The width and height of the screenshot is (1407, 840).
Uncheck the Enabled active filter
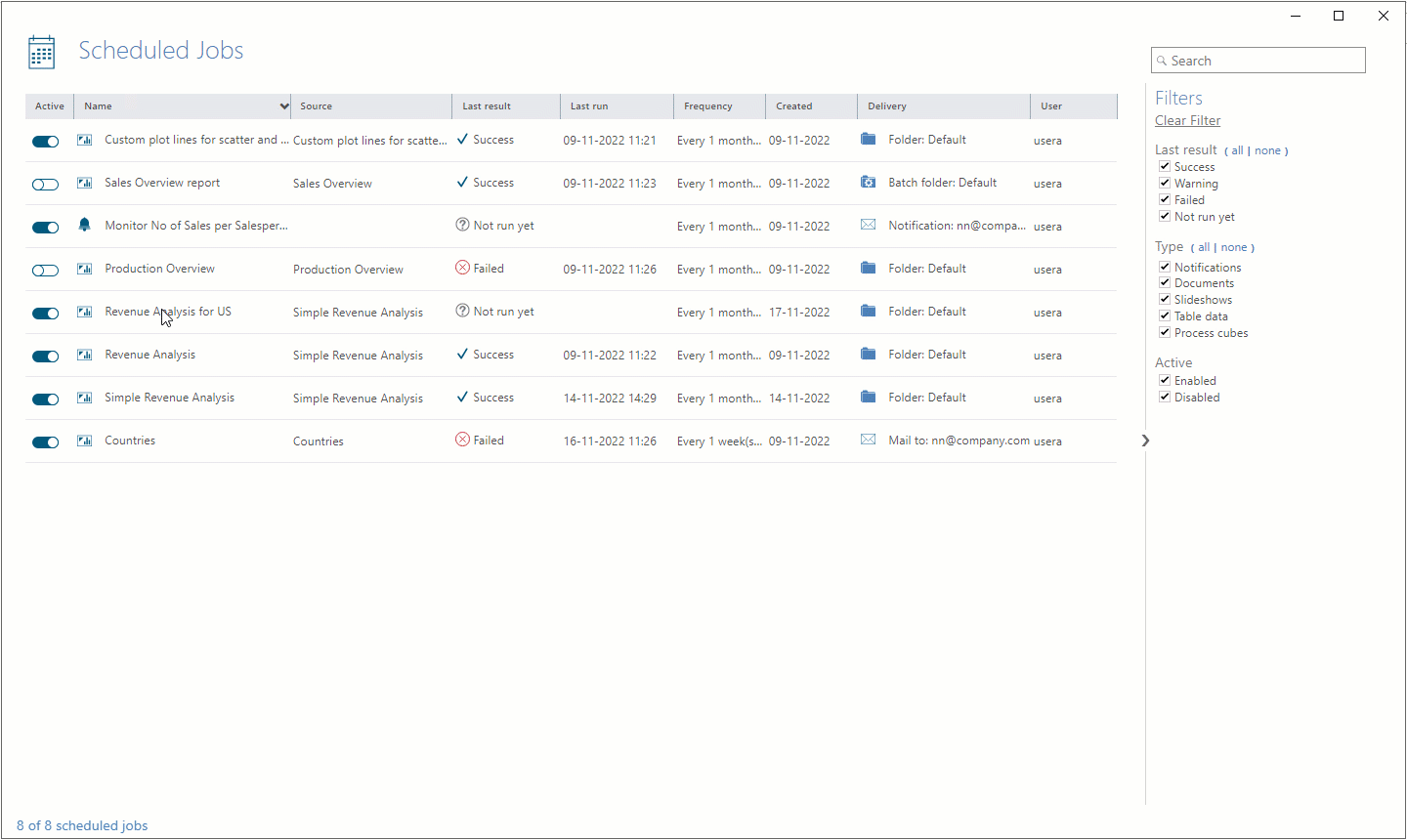tap(1165, 380)
